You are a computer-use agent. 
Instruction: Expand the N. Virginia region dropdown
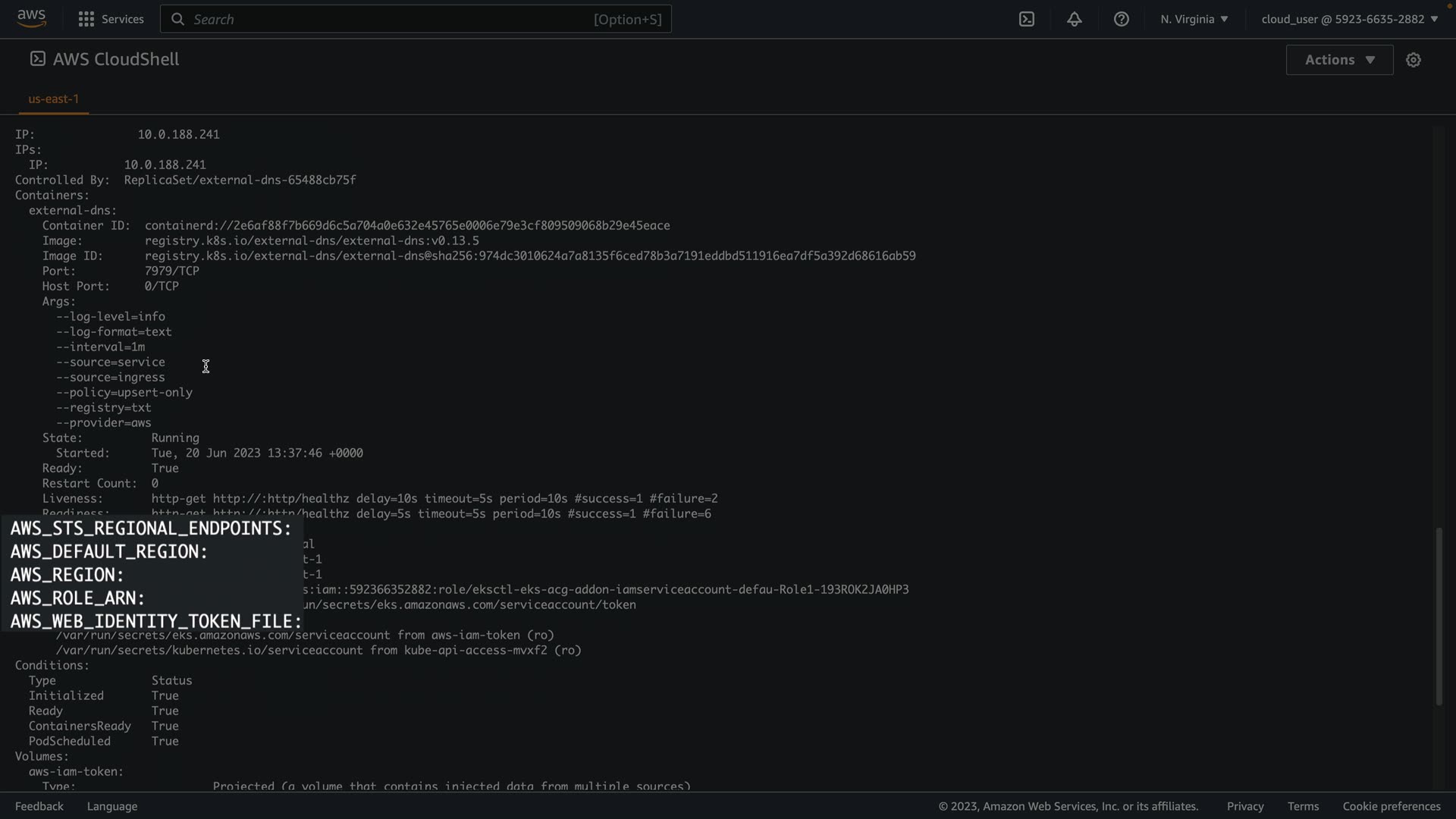pyautogui.click(x=1194, y=19)
